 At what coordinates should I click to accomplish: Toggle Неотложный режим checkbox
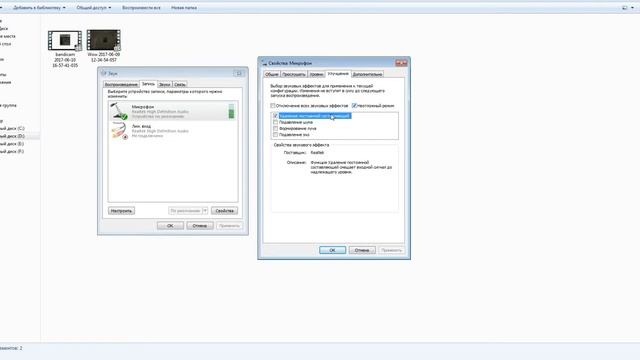click(x=354, y=106)
